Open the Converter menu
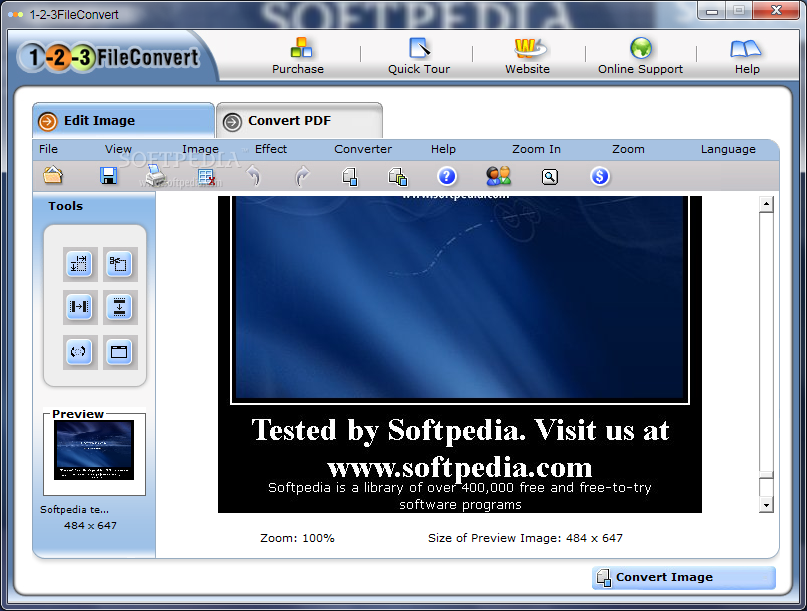 point(363,149)
